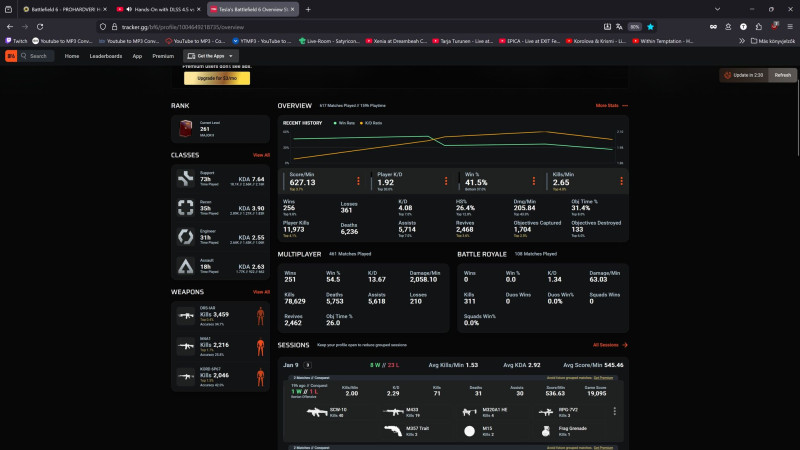Open the Home nav item
800x450 pixels.
pyautogui.click(x=72, y=56)
